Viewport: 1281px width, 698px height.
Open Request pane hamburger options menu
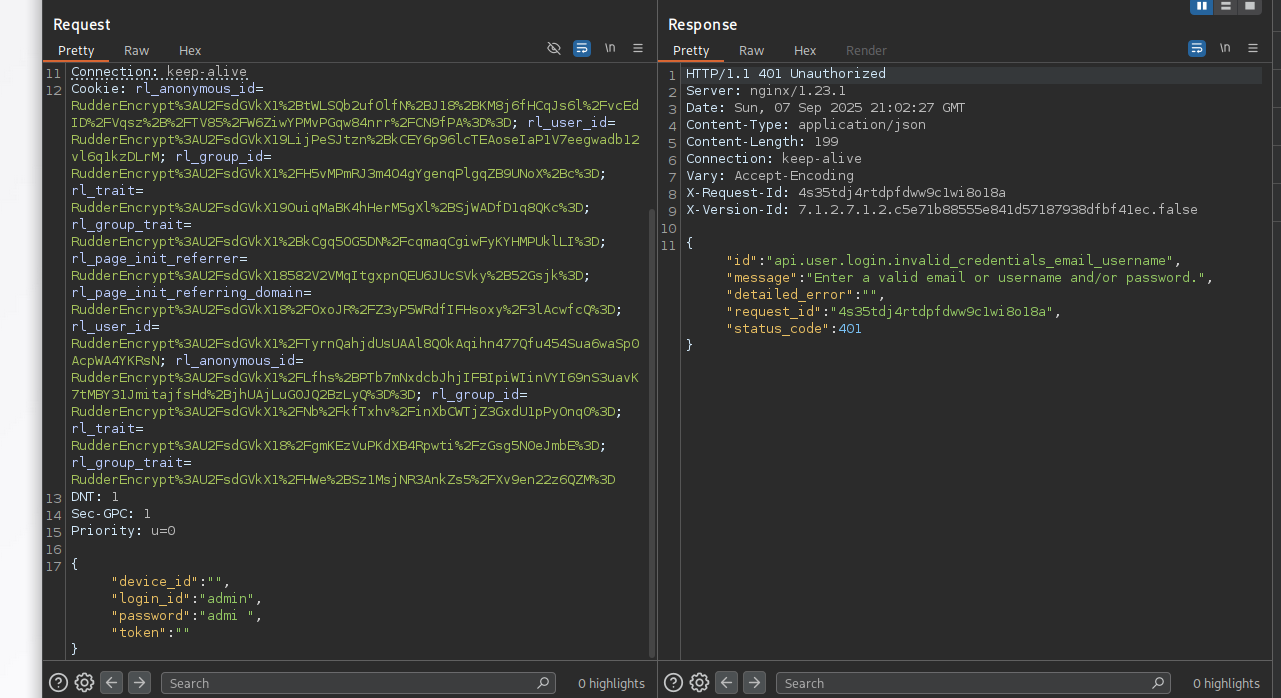pyautogui.click(x=638, y=49)
